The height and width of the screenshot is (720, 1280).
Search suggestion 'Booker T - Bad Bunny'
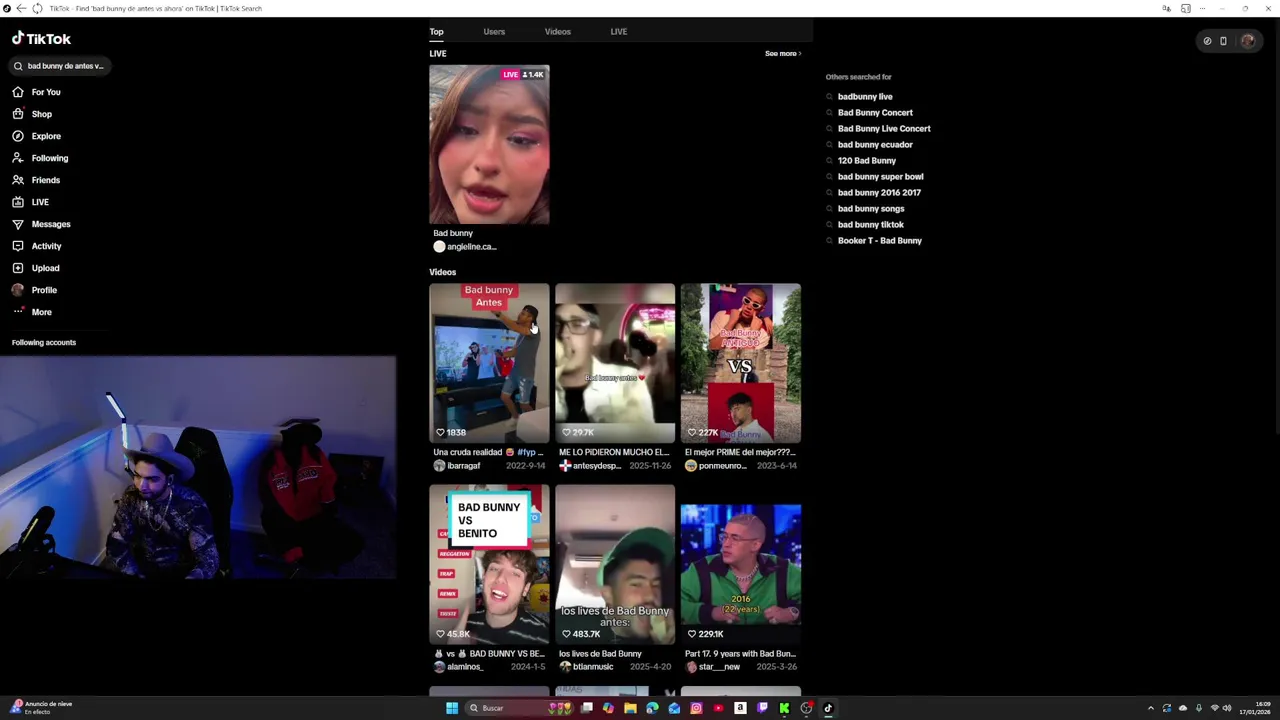(x=880, y=241)
